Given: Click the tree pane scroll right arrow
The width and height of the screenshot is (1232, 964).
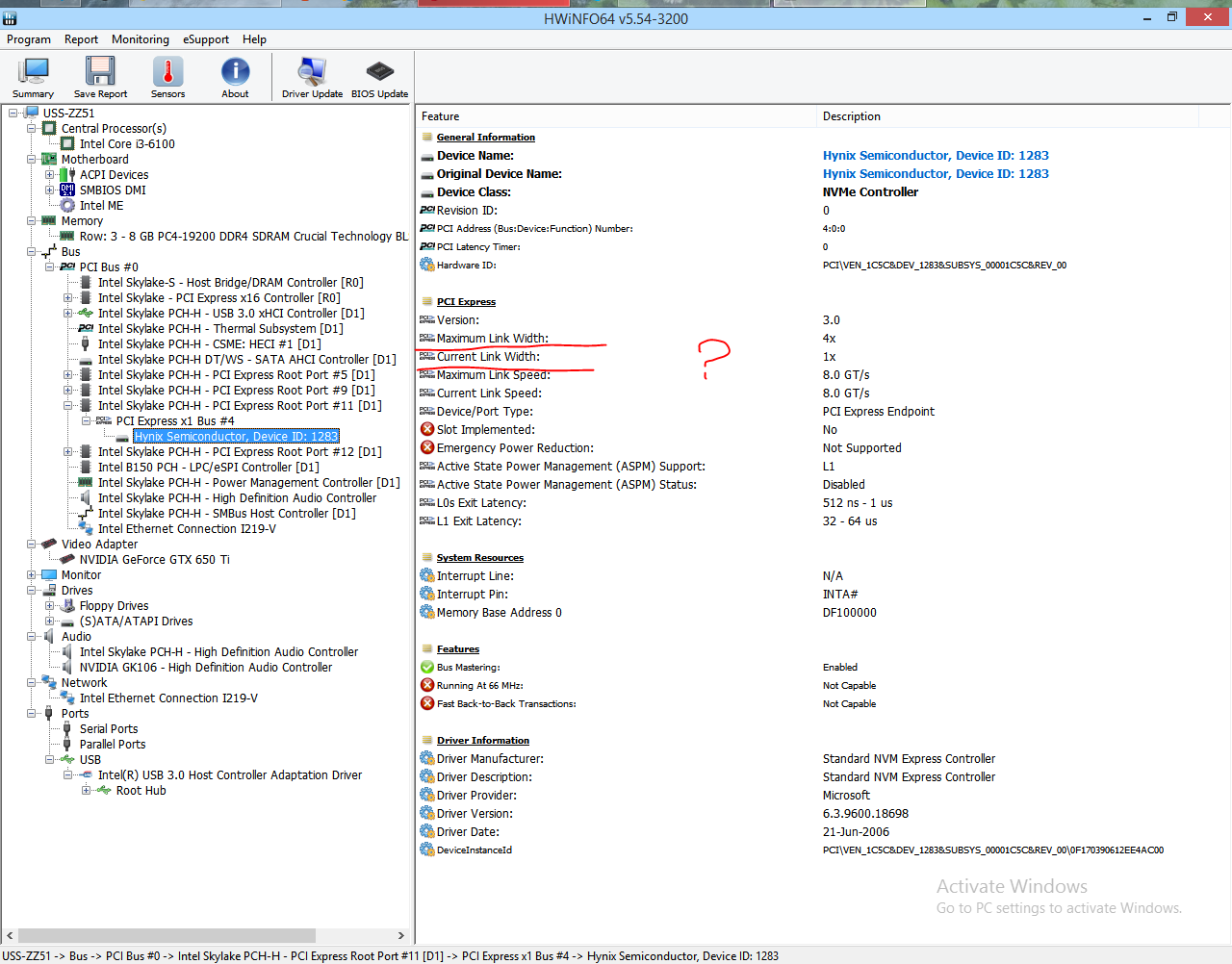Looking at the screenshot, I should coord(401,935).
